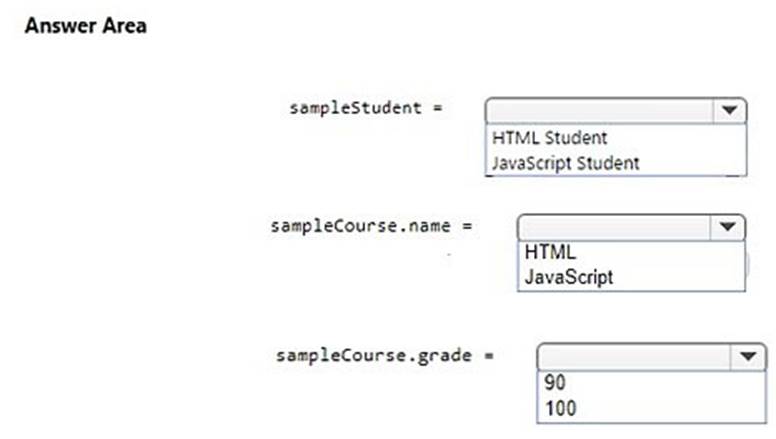Select 100 as the grade
This screenshot has width=776, height=439.
click(x=560, y=407)
